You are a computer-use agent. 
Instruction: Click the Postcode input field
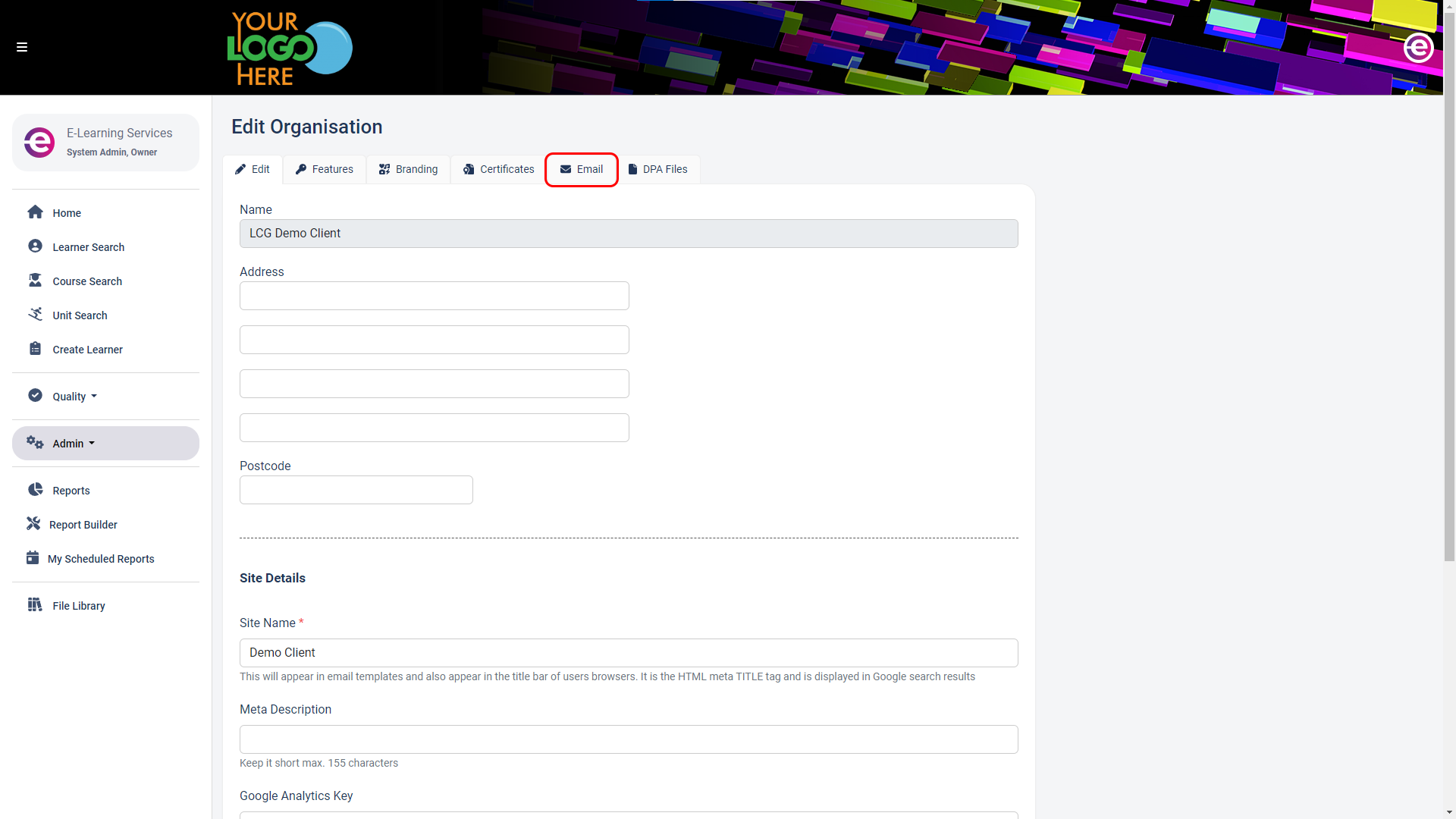coord(356,490)
